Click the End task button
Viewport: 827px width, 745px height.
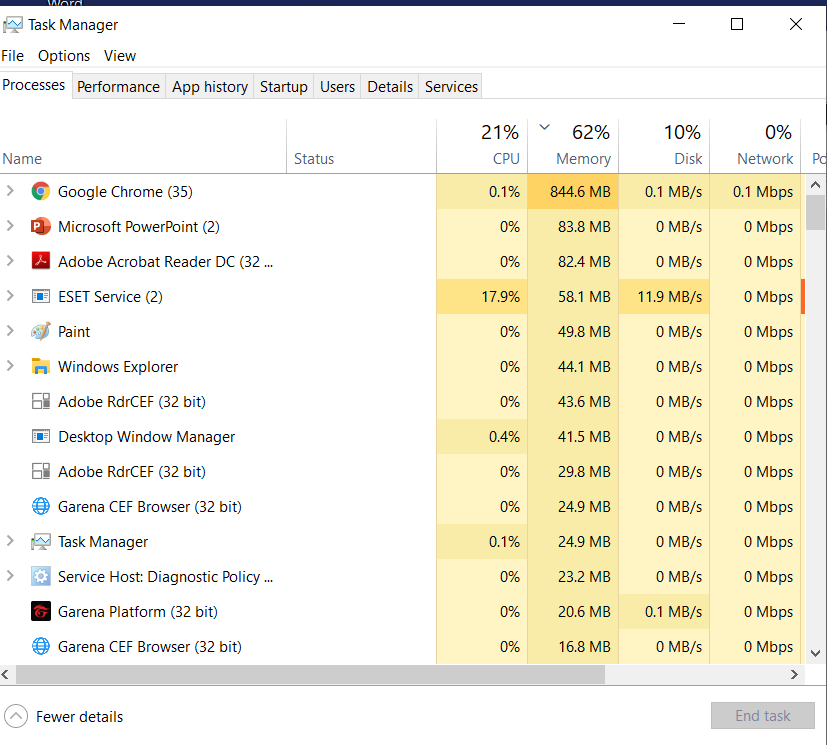[763, 715]
